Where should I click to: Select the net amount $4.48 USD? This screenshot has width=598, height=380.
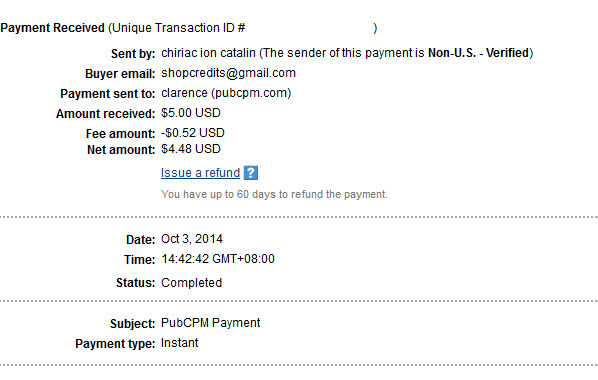tap(191, 149)
